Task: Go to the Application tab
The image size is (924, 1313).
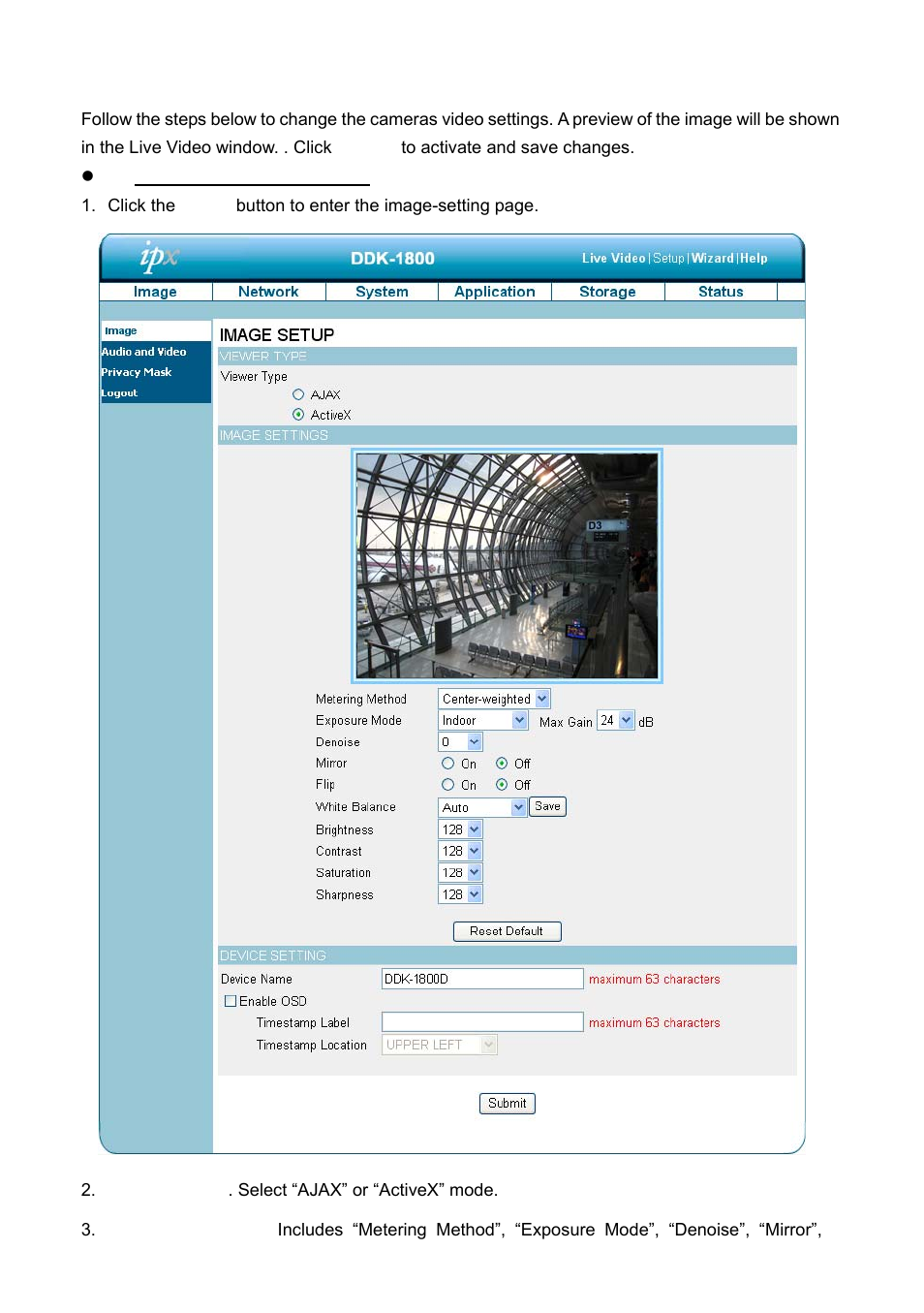Action: click(495, 292)
